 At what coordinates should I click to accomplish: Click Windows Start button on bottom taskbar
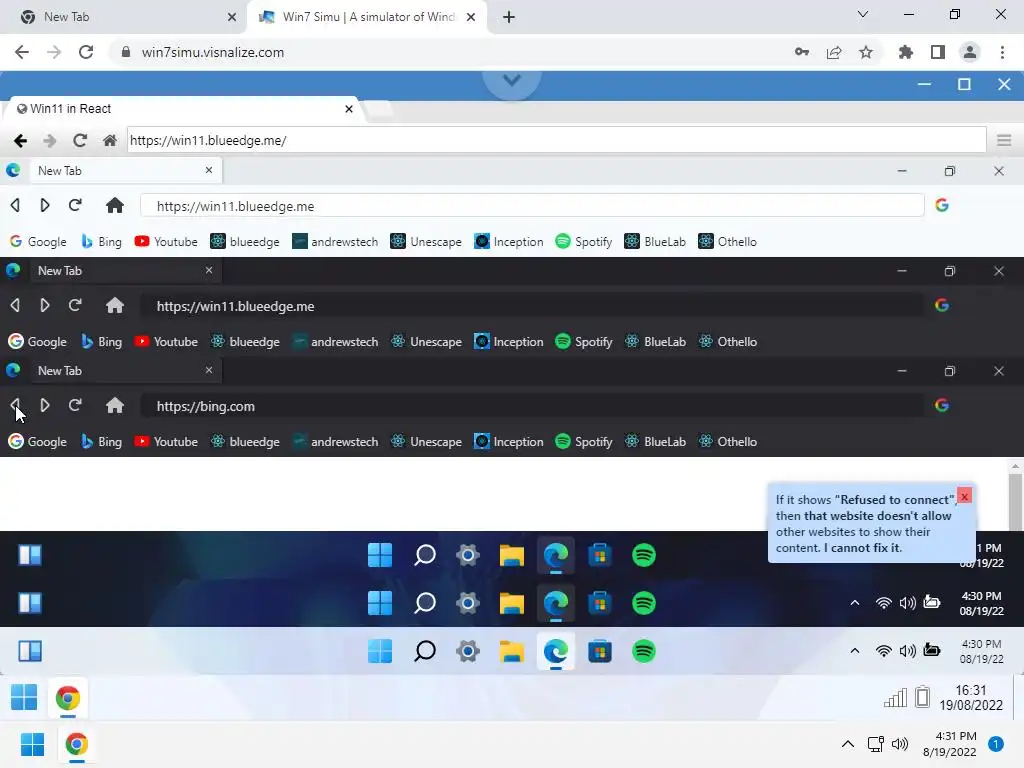(x=32, y=744)
